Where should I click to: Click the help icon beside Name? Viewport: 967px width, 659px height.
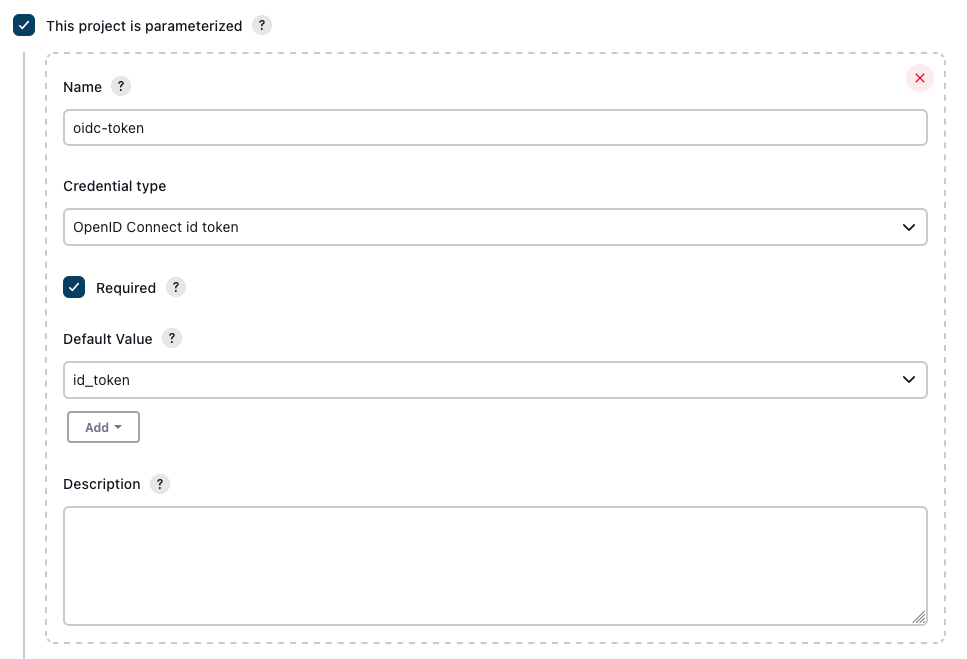[120, 86]
